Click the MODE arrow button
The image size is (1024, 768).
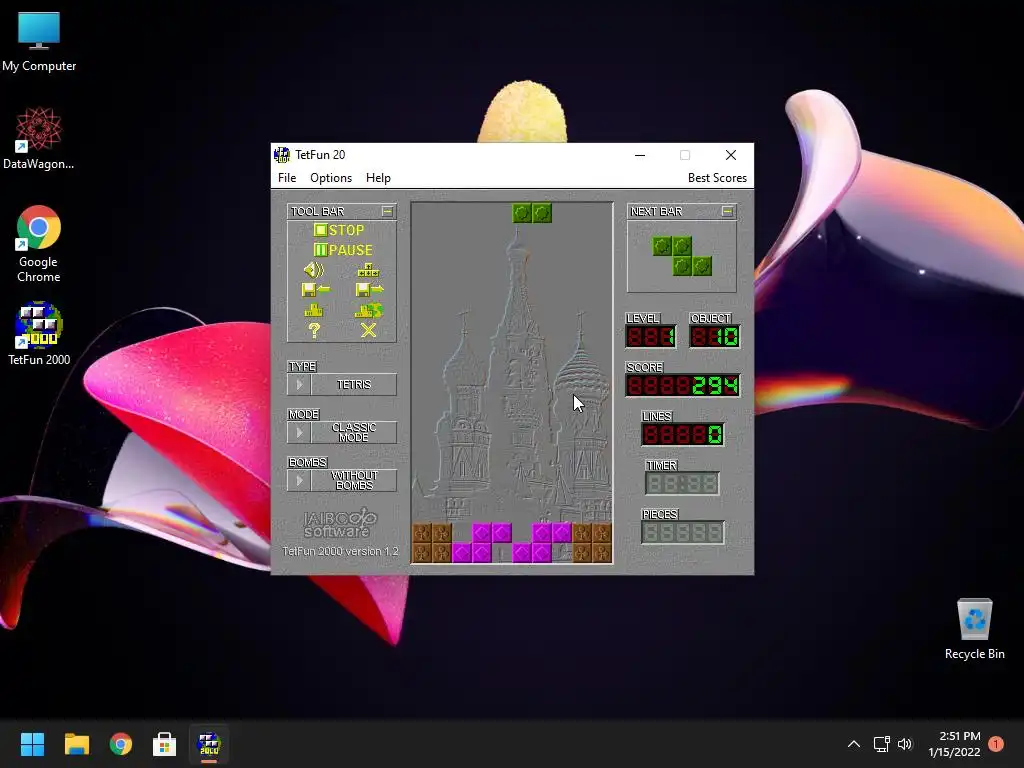coord(299,432)
